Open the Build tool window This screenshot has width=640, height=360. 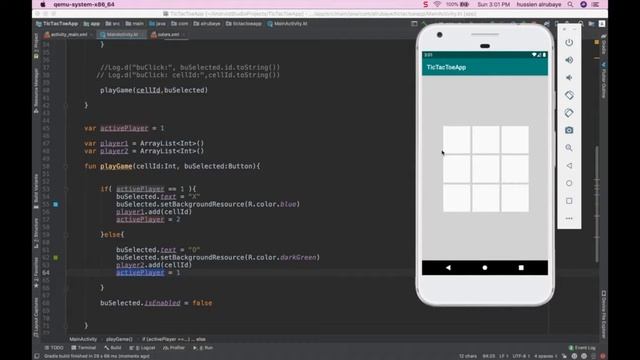pos(113,348)
